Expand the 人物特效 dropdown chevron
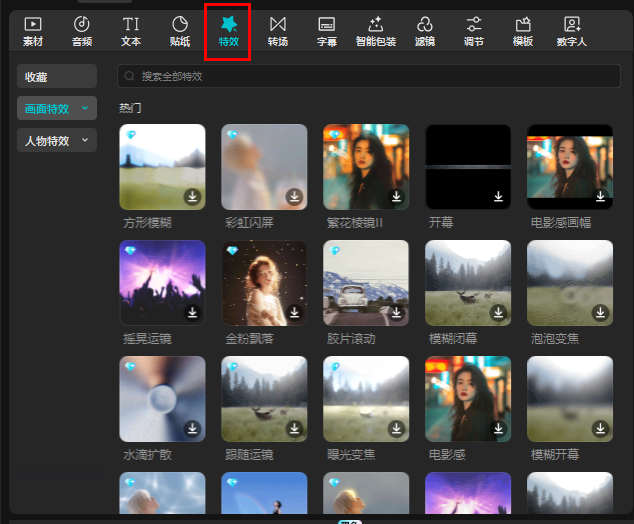Image resolution: width=634 pixels, height=524 pixels. 85,140
